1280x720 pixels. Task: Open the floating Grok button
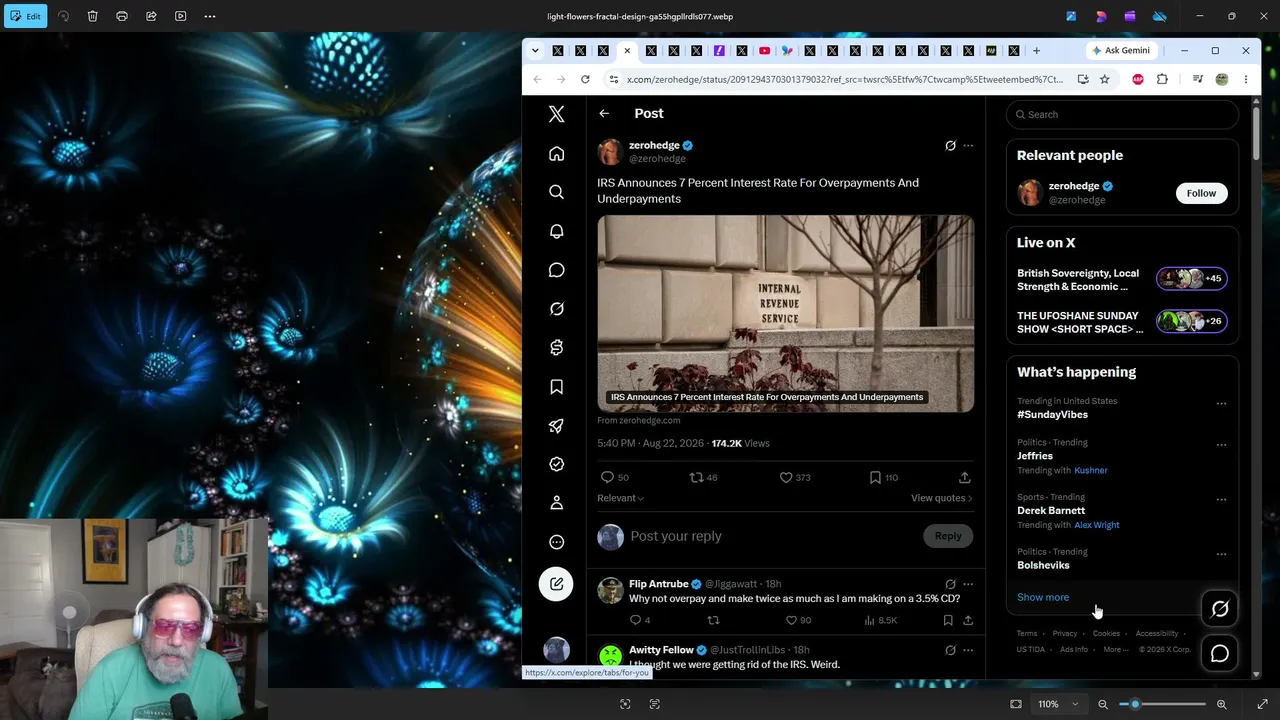tap(1220, 609)
